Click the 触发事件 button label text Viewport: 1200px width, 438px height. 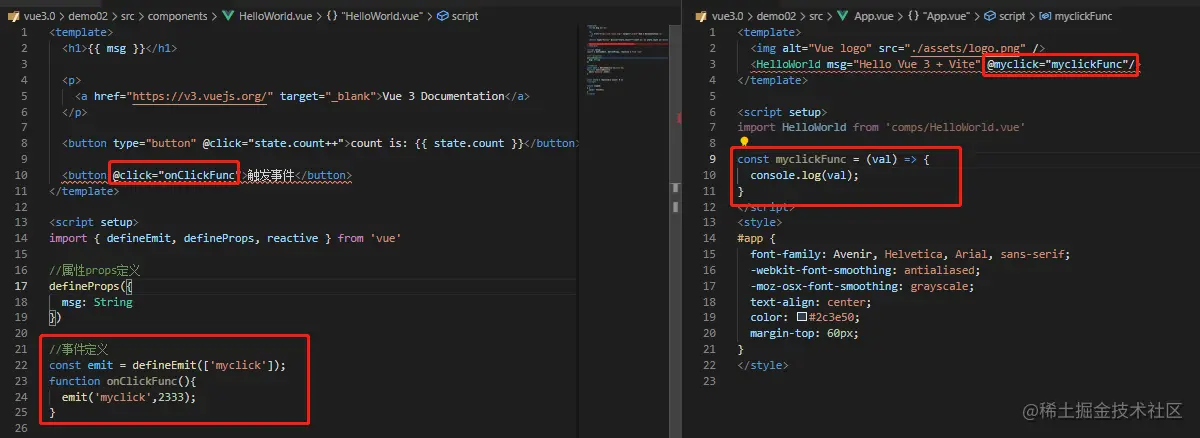click(270, 175)
